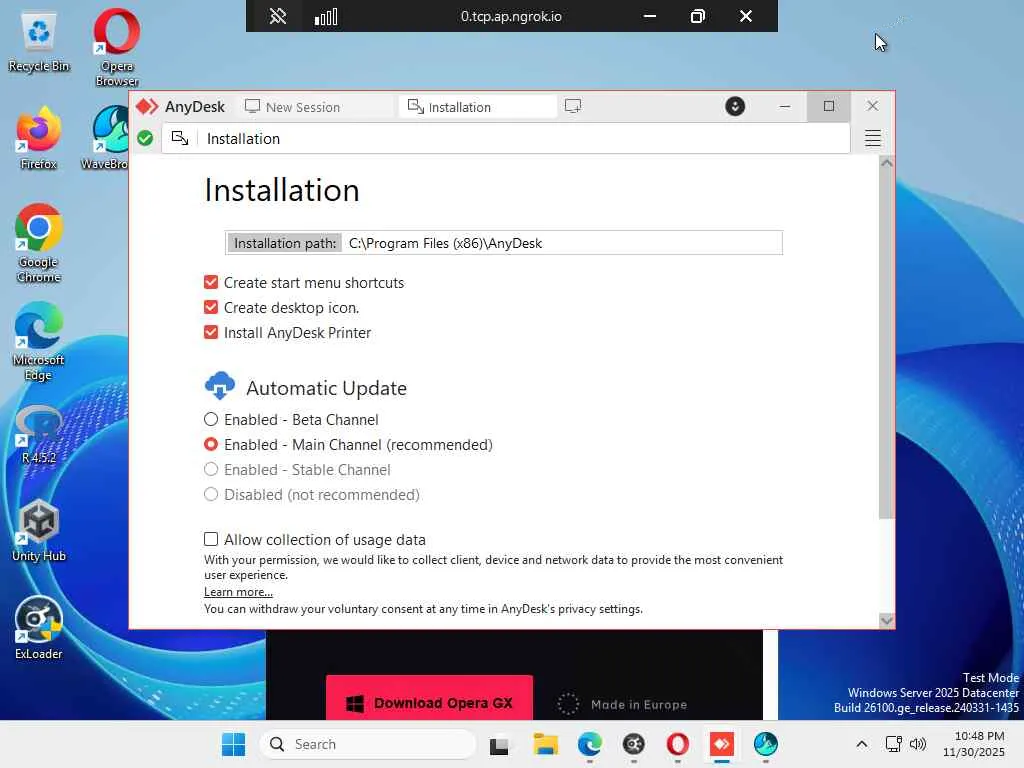The image size is (1024, 768).
Task: Open the WaveBrowser desktop shortcut
Action: [108, 138]
